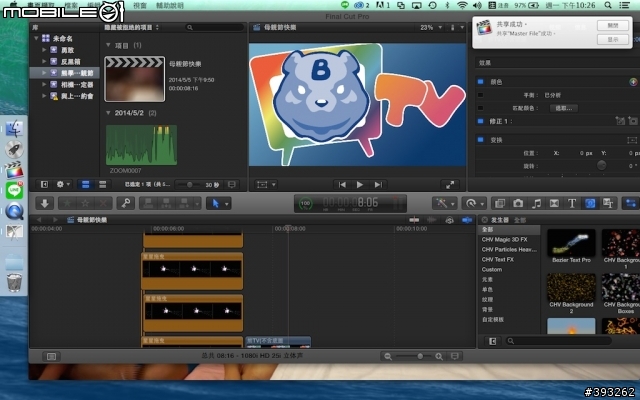Collapse the 未命名 library tree
Screen dimensions: 640x400
36,38
